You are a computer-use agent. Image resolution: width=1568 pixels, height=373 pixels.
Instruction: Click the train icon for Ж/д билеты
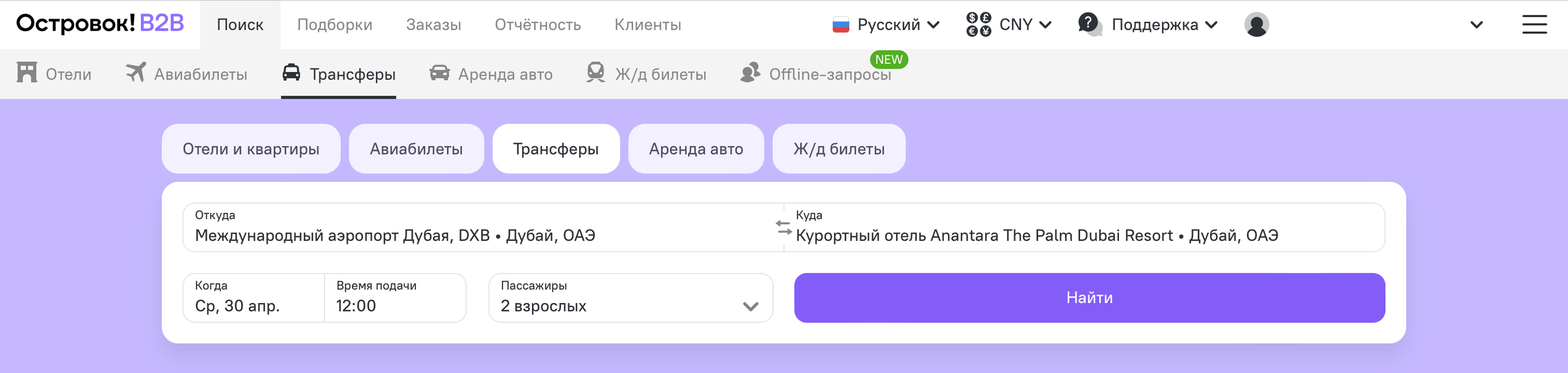[595, 73]
